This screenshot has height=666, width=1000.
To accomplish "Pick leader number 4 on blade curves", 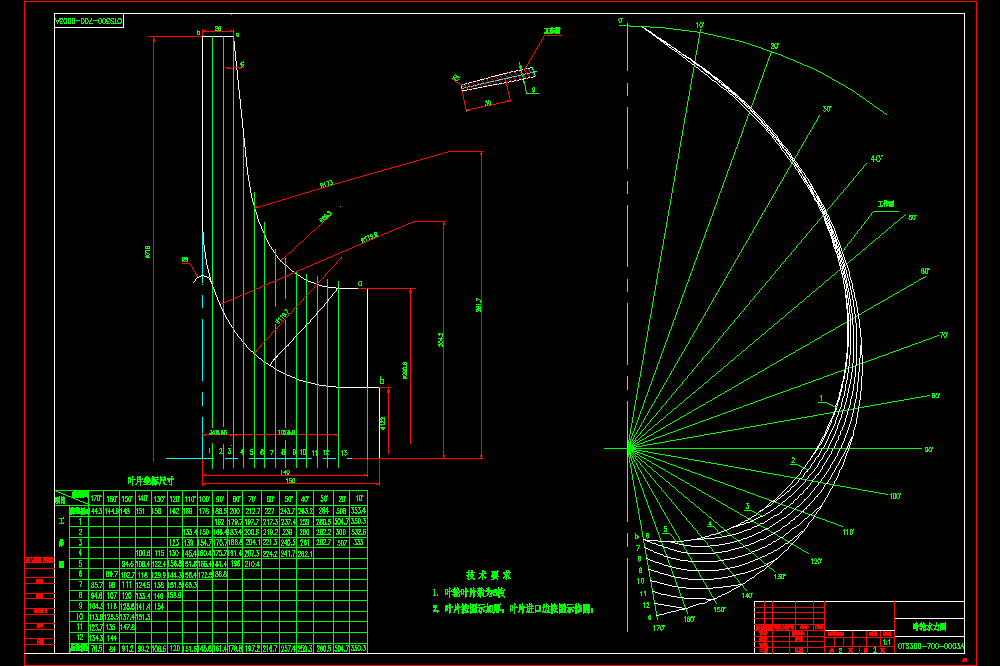I will click(x=710, y=524).
